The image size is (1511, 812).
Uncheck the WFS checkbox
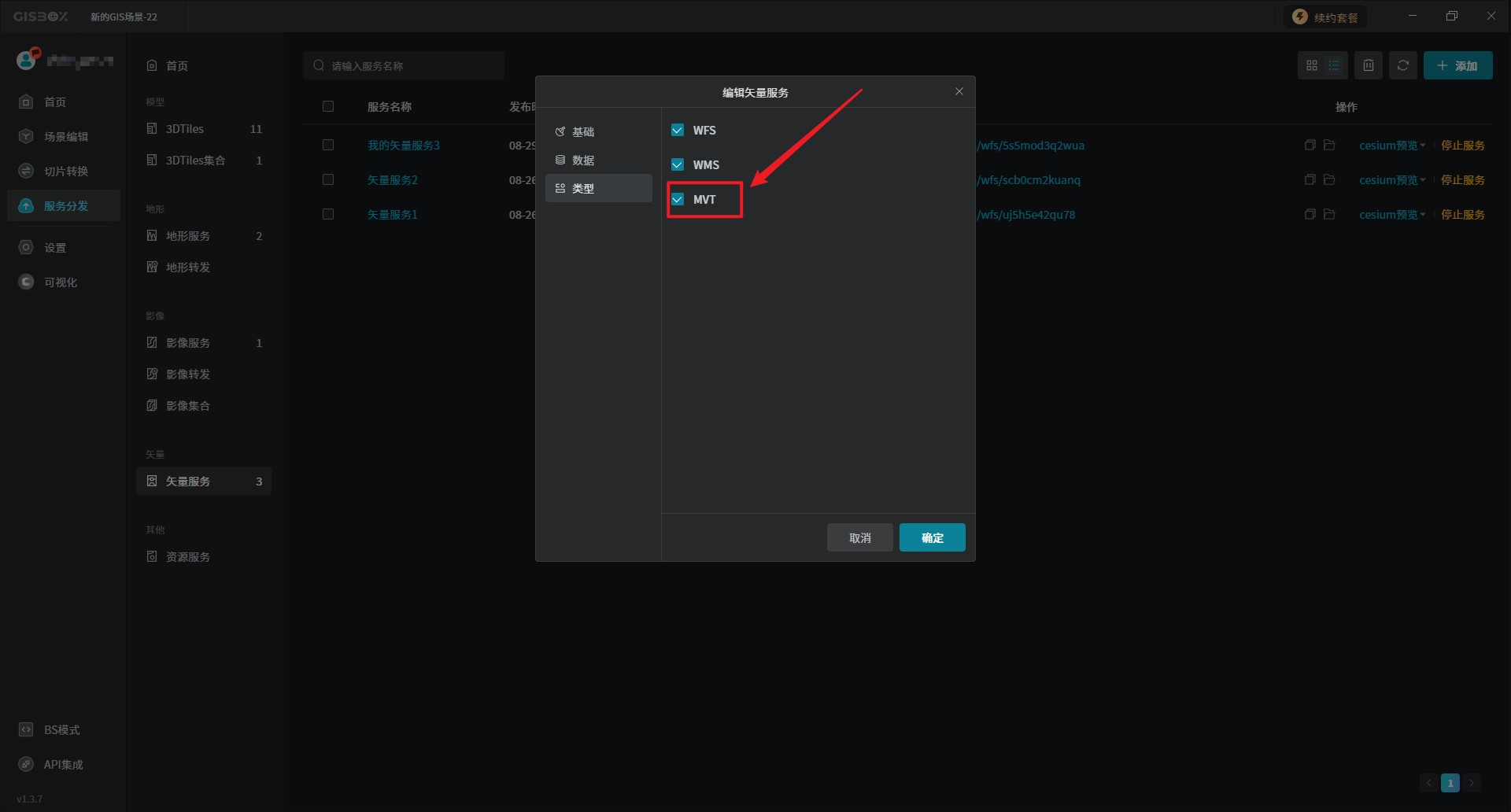point(678,130)
